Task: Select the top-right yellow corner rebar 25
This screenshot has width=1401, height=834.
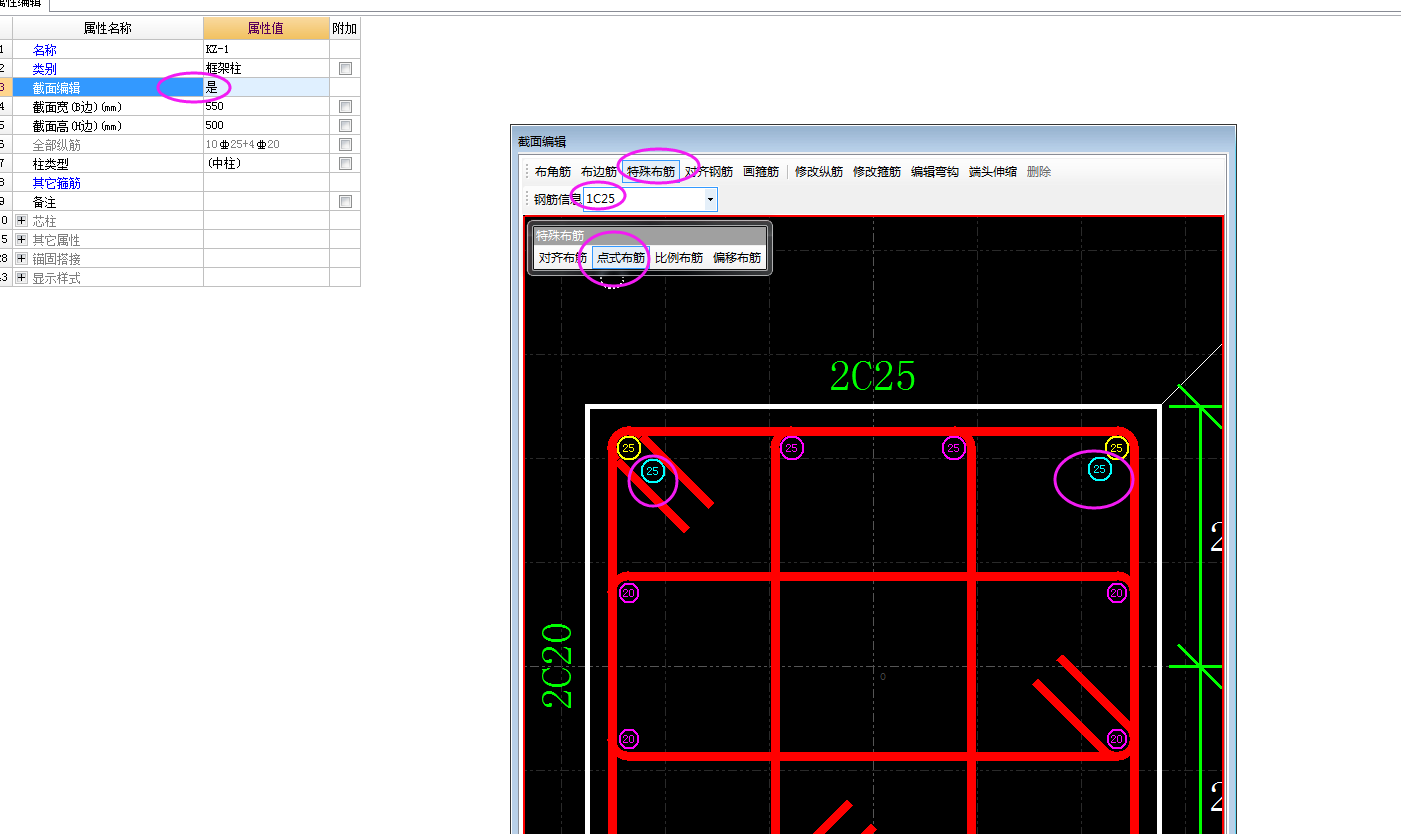Action: [x=1117, y=448]
